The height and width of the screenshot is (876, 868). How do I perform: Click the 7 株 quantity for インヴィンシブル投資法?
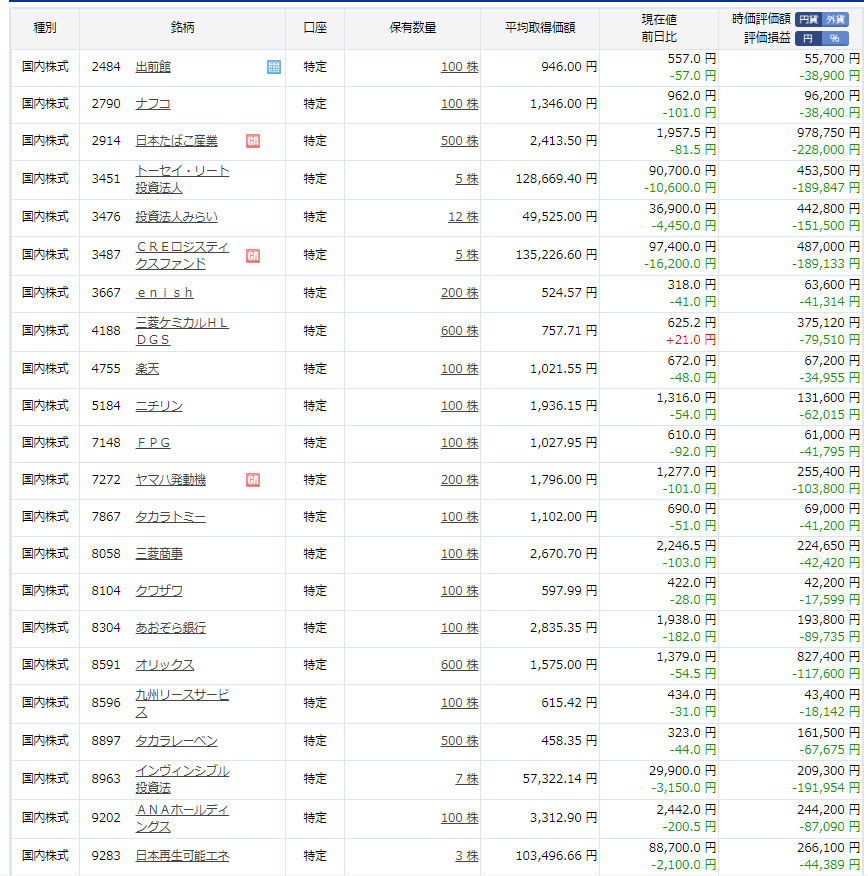pyautogui.click(x=467, y=779)
